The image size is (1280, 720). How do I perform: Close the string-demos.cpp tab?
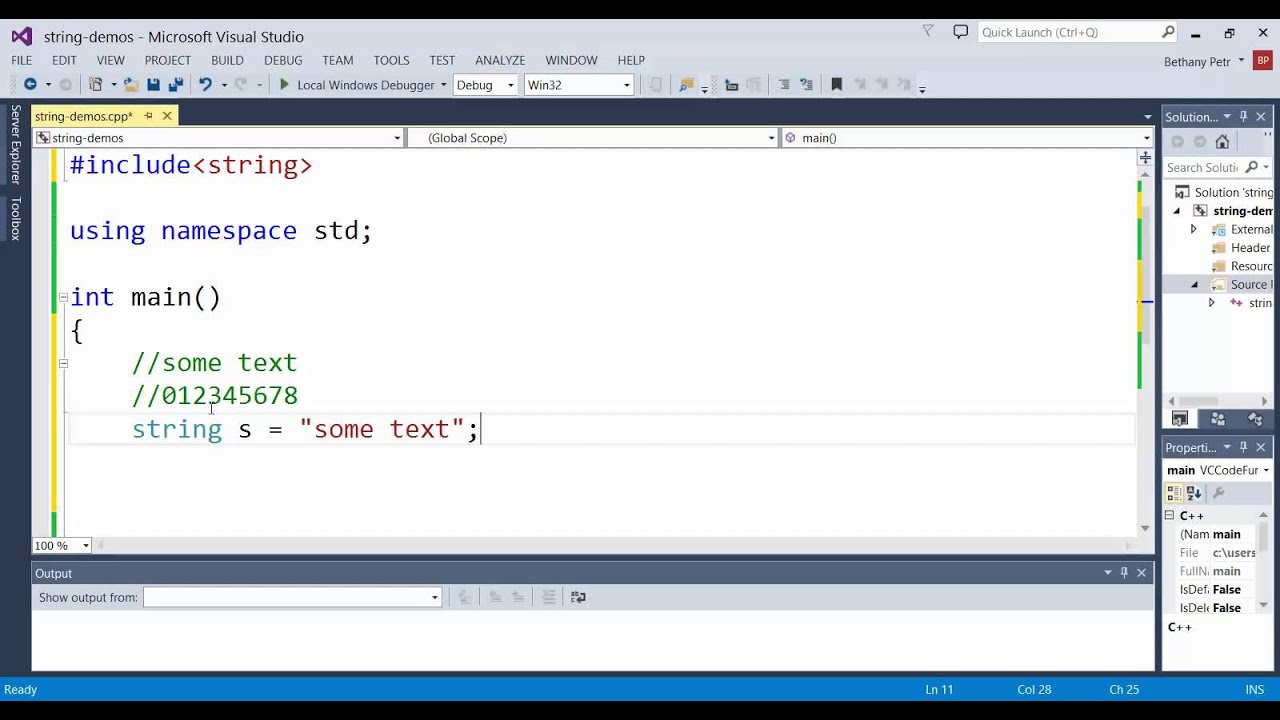(167, 116)
